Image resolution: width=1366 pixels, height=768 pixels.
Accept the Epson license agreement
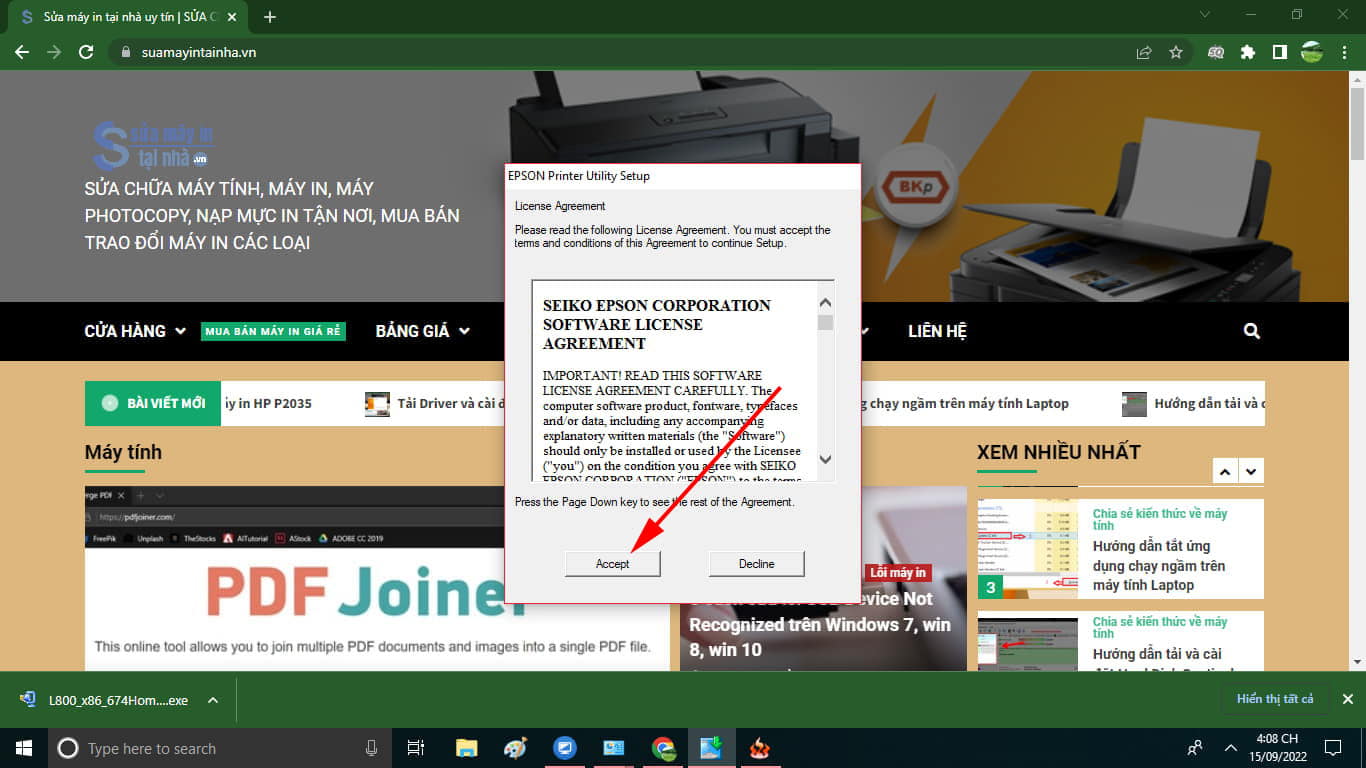pos(613,564)
